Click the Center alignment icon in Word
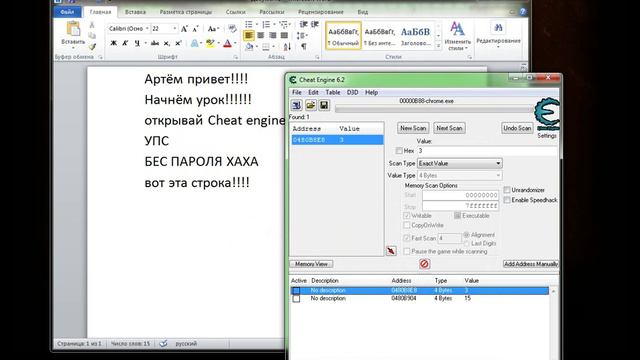This screenshot has height=360, width=640. [x=260, y=36]
